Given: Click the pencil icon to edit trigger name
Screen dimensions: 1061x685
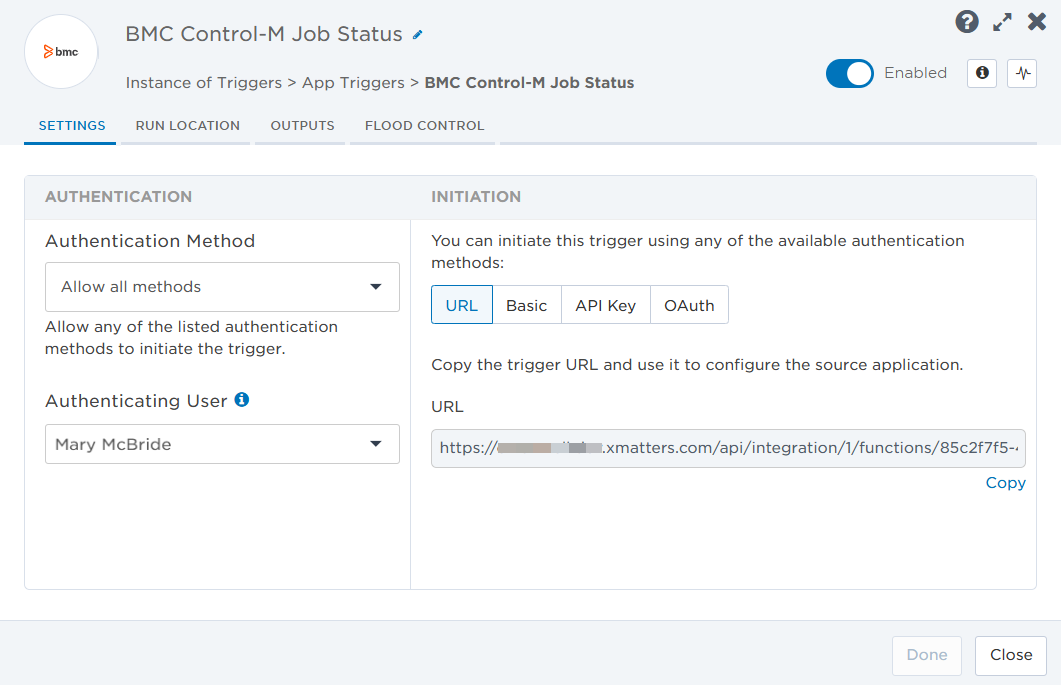Looking at the screenshot, I should [x=418, y=35].
